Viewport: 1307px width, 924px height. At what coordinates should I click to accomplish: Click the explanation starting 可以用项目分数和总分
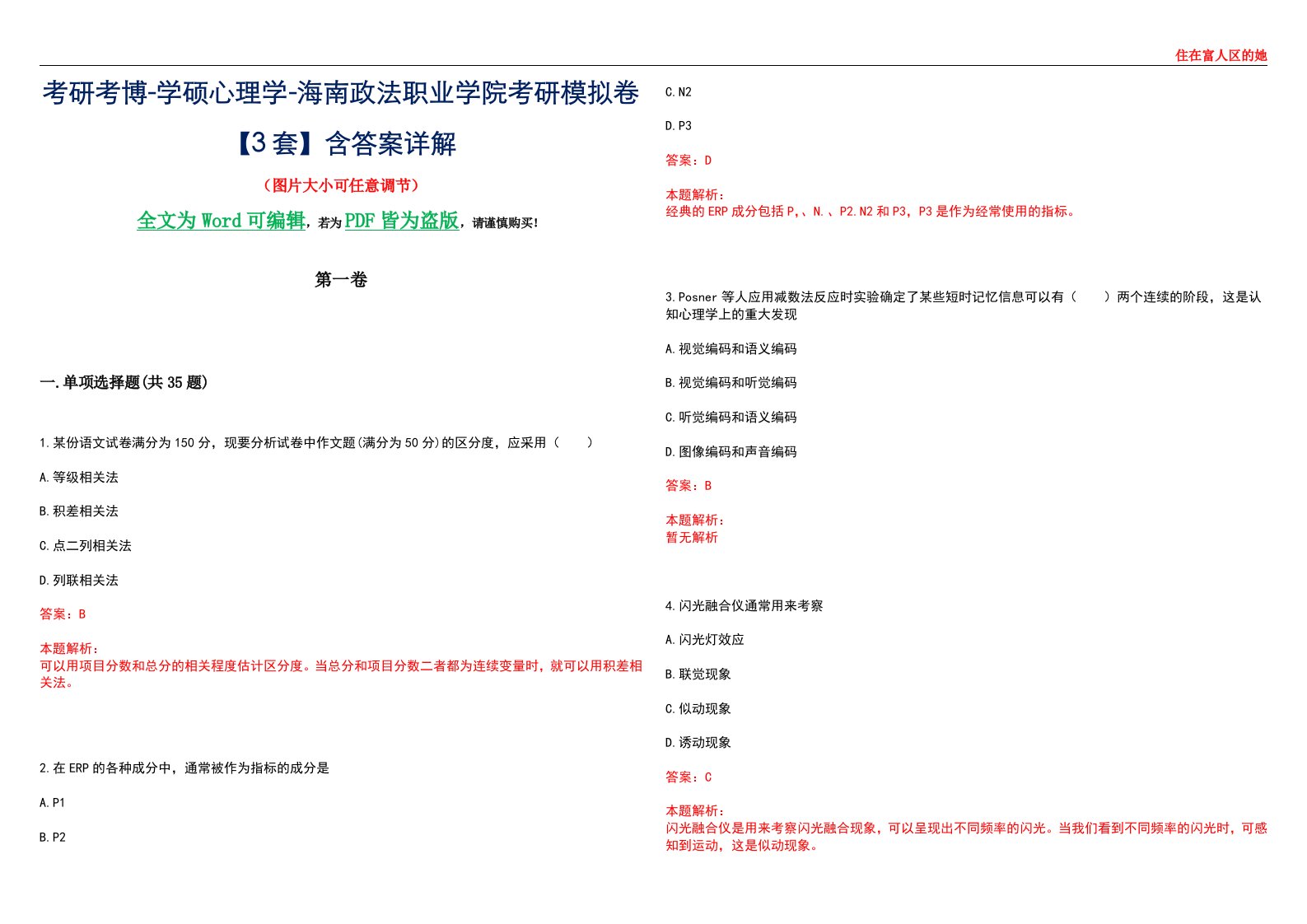point(341,674)
